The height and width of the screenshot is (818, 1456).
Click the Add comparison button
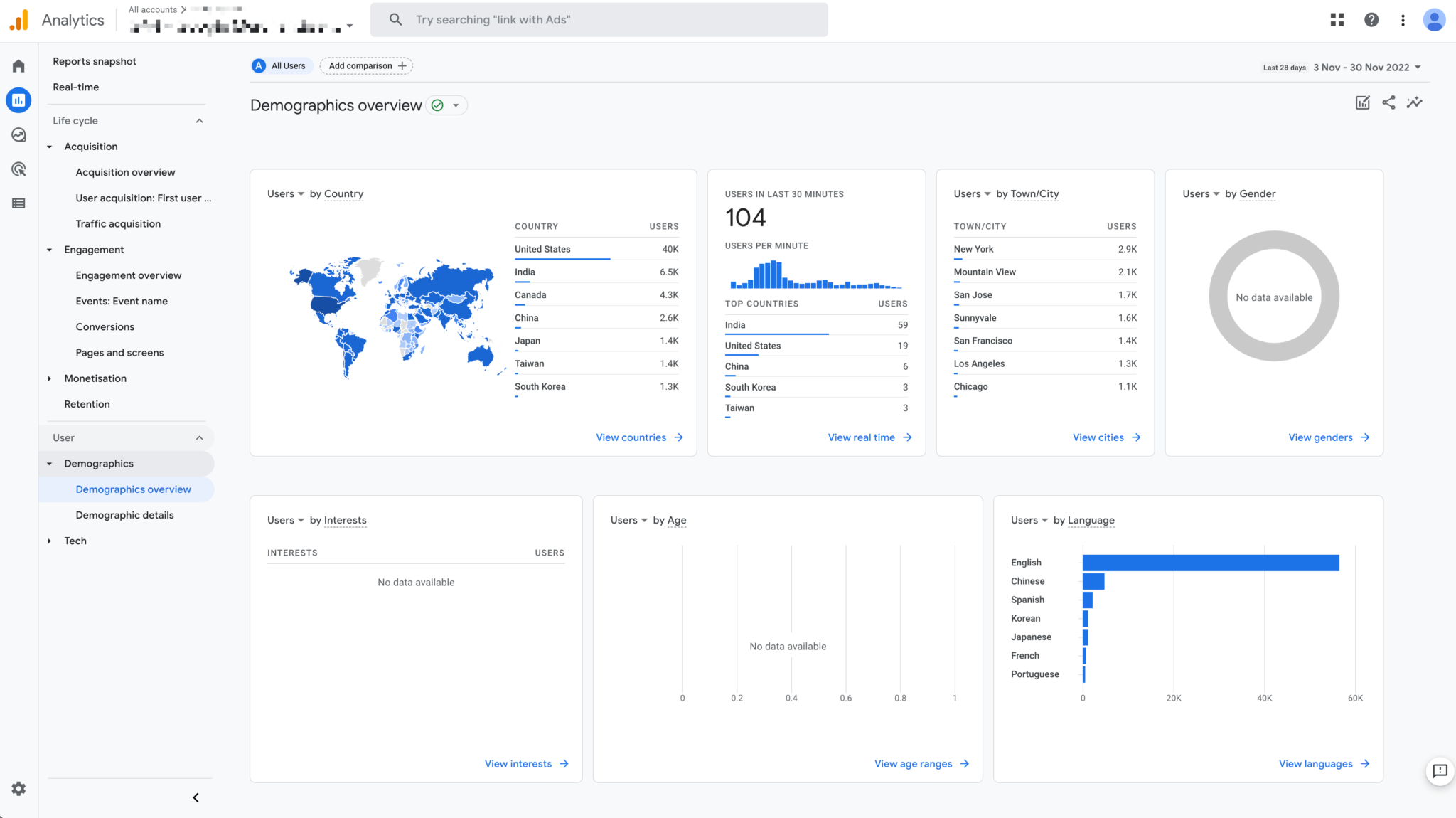[366, 65]
